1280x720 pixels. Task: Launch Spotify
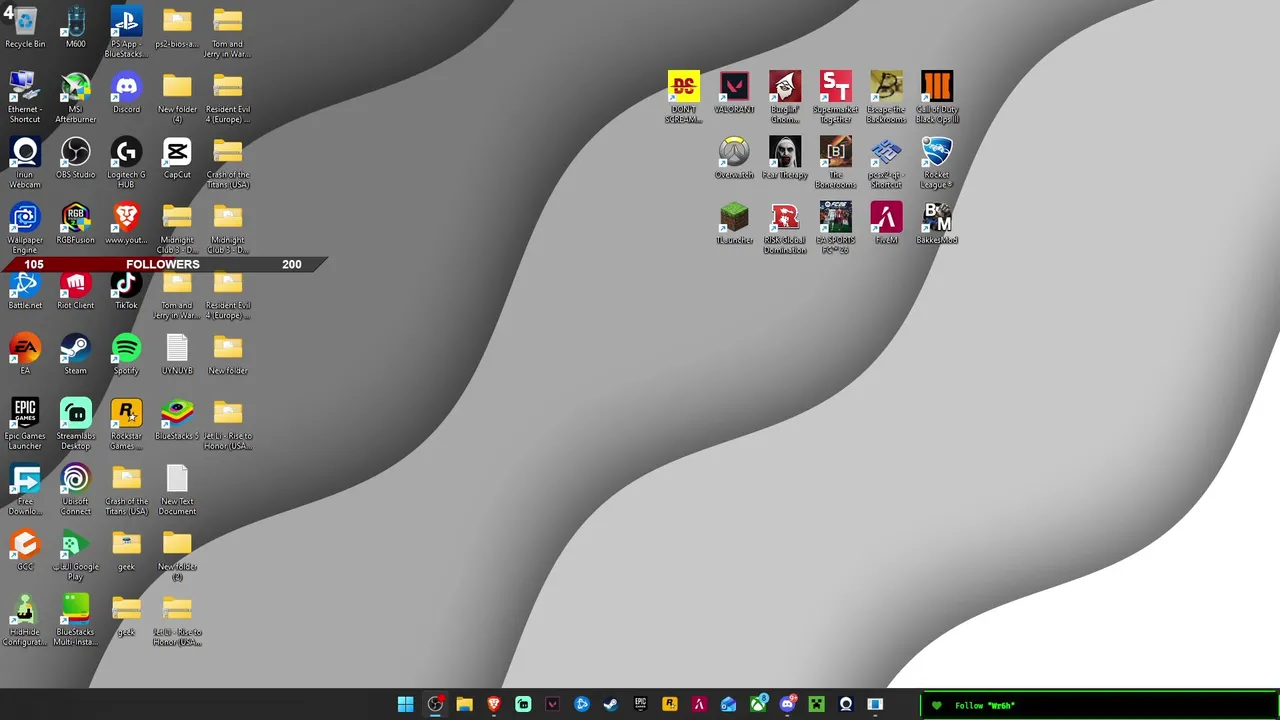pyautogui.click(x=126, y=354)
